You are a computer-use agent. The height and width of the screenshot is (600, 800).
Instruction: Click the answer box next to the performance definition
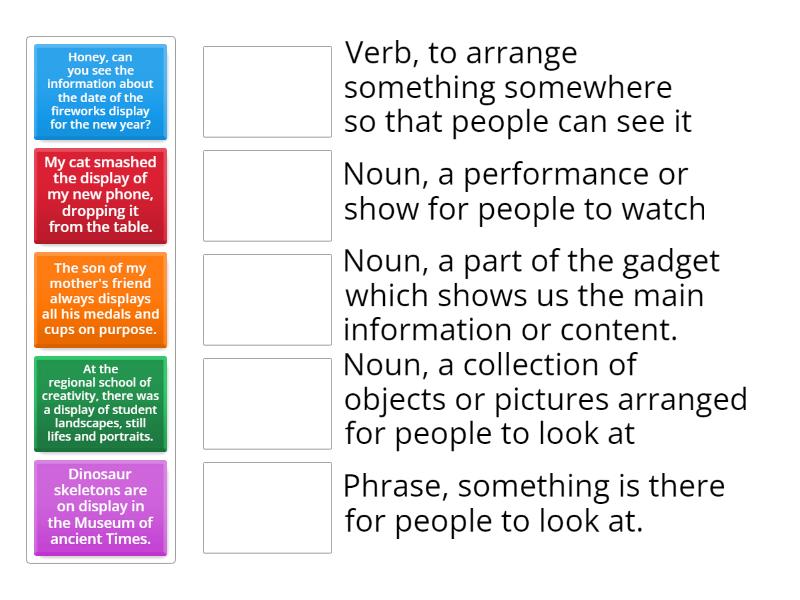coord(266,192)
